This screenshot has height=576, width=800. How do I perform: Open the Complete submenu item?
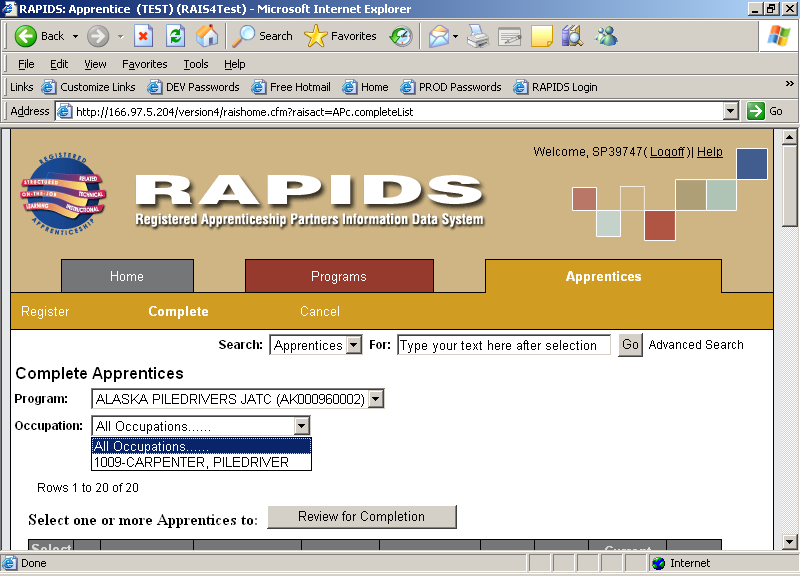click(x=178, y=311)
